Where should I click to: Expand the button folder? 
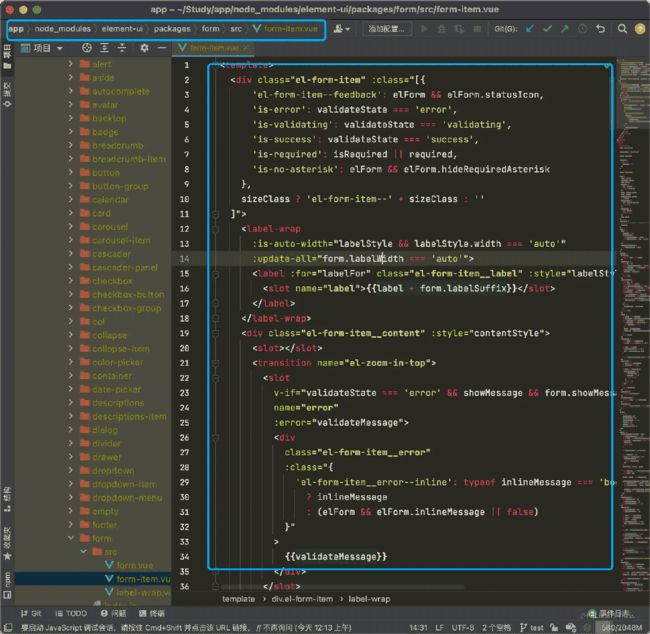point(70,172)
